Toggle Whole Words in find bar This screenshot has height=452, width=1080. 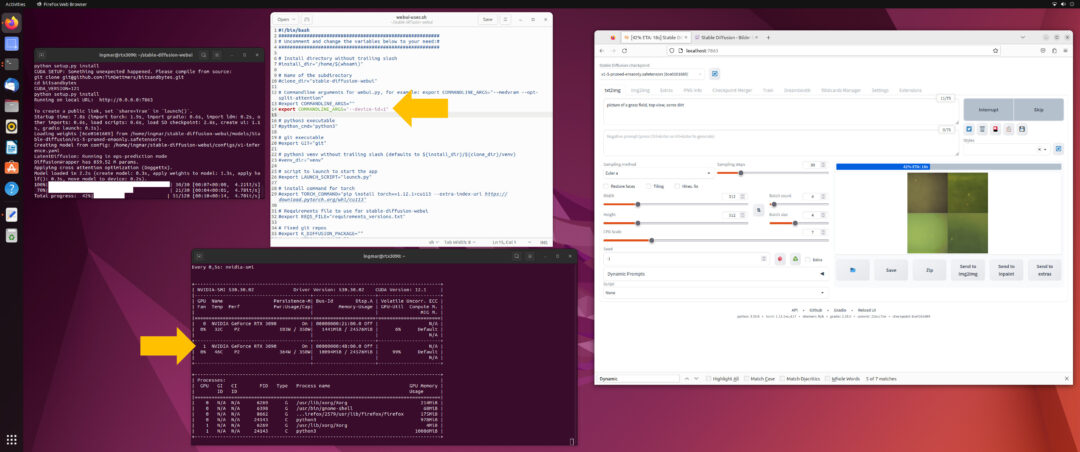click(828, 378)
